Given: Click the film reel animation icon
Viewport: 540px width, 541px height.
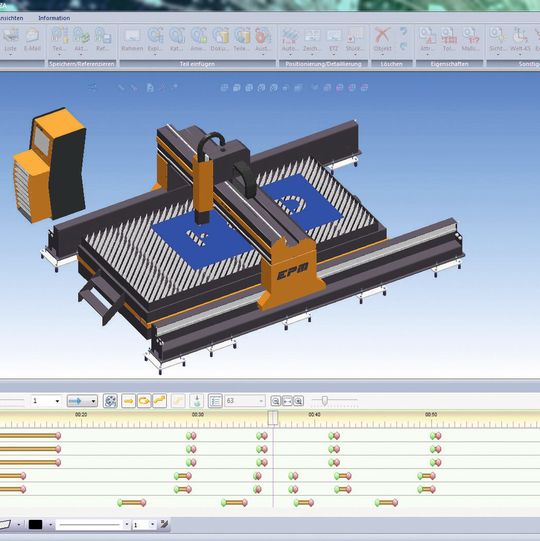Looking at the screenshot, I should [110, 401].
